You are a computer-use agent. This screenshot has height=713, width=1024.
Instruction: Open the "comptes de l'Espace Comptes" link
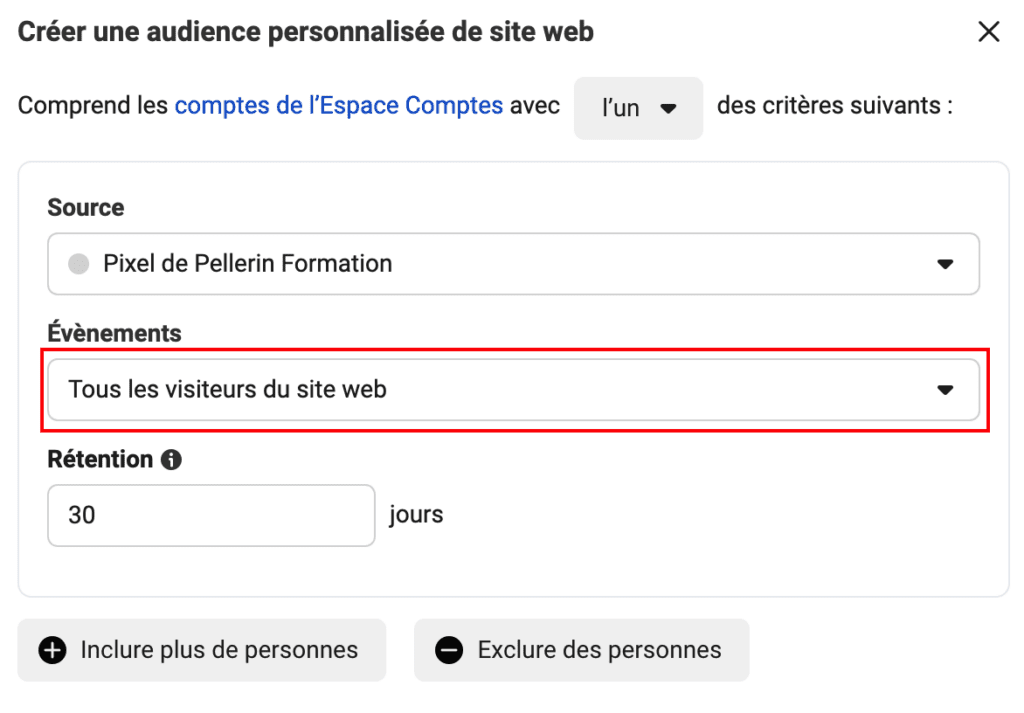click(x=338, y=105)
